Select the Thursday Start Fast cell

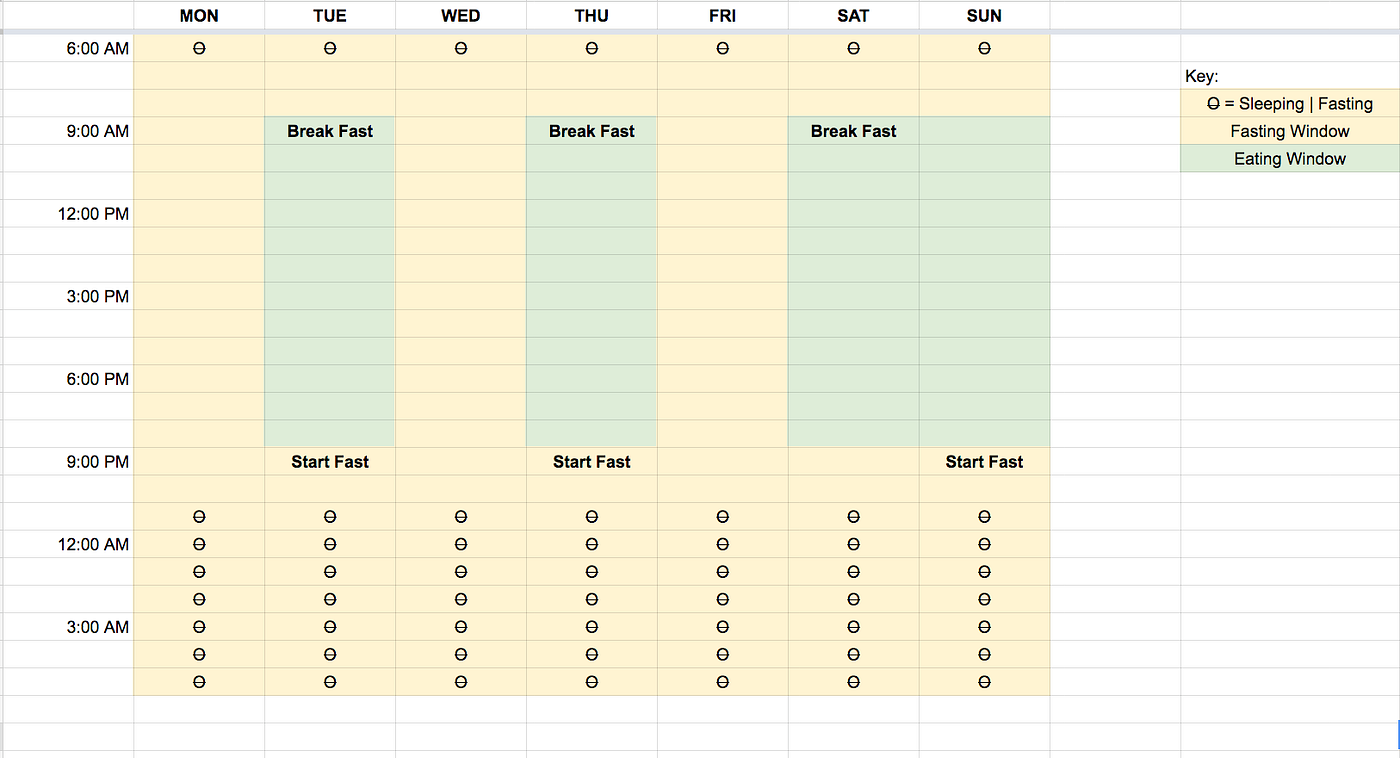pos(591,462)
